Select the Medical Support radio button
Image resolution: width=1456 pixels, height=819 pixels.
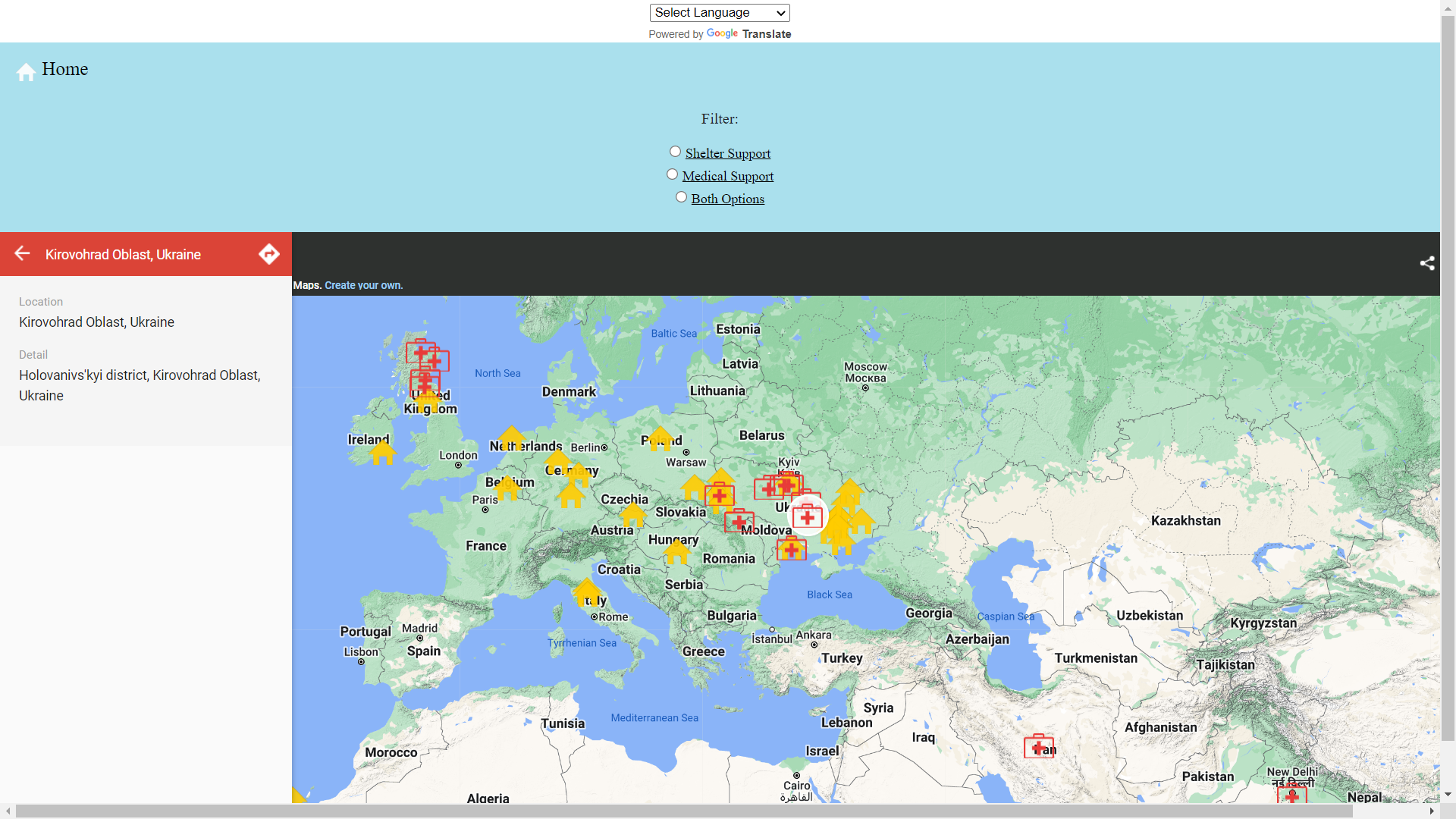672,174
